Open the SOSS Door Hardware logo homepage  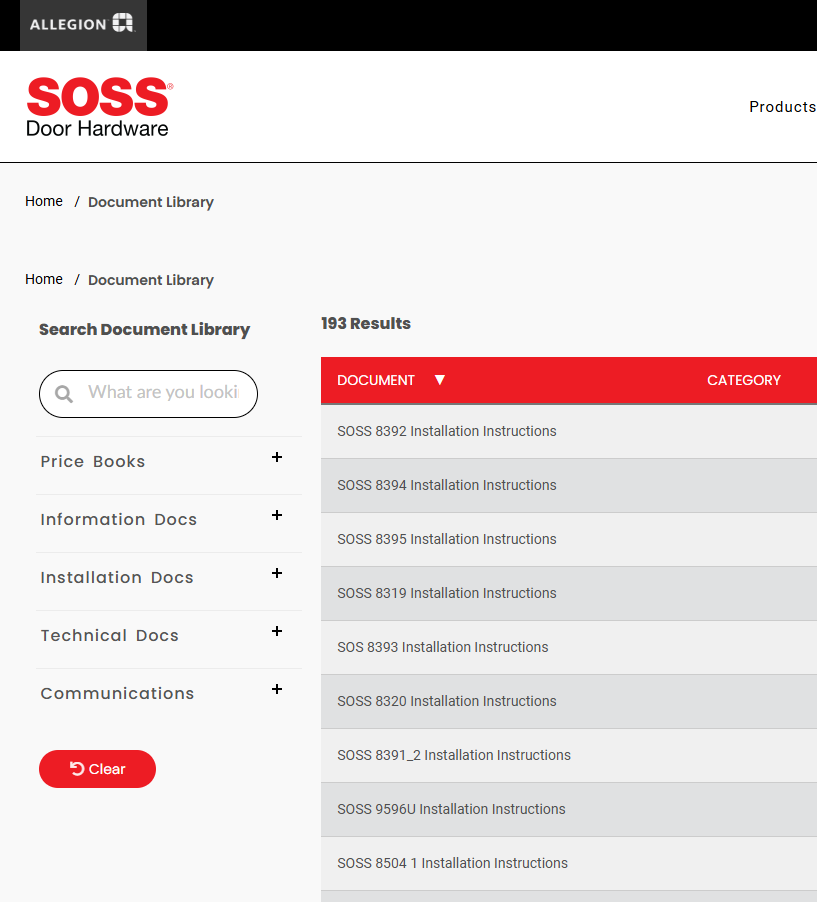99,107
